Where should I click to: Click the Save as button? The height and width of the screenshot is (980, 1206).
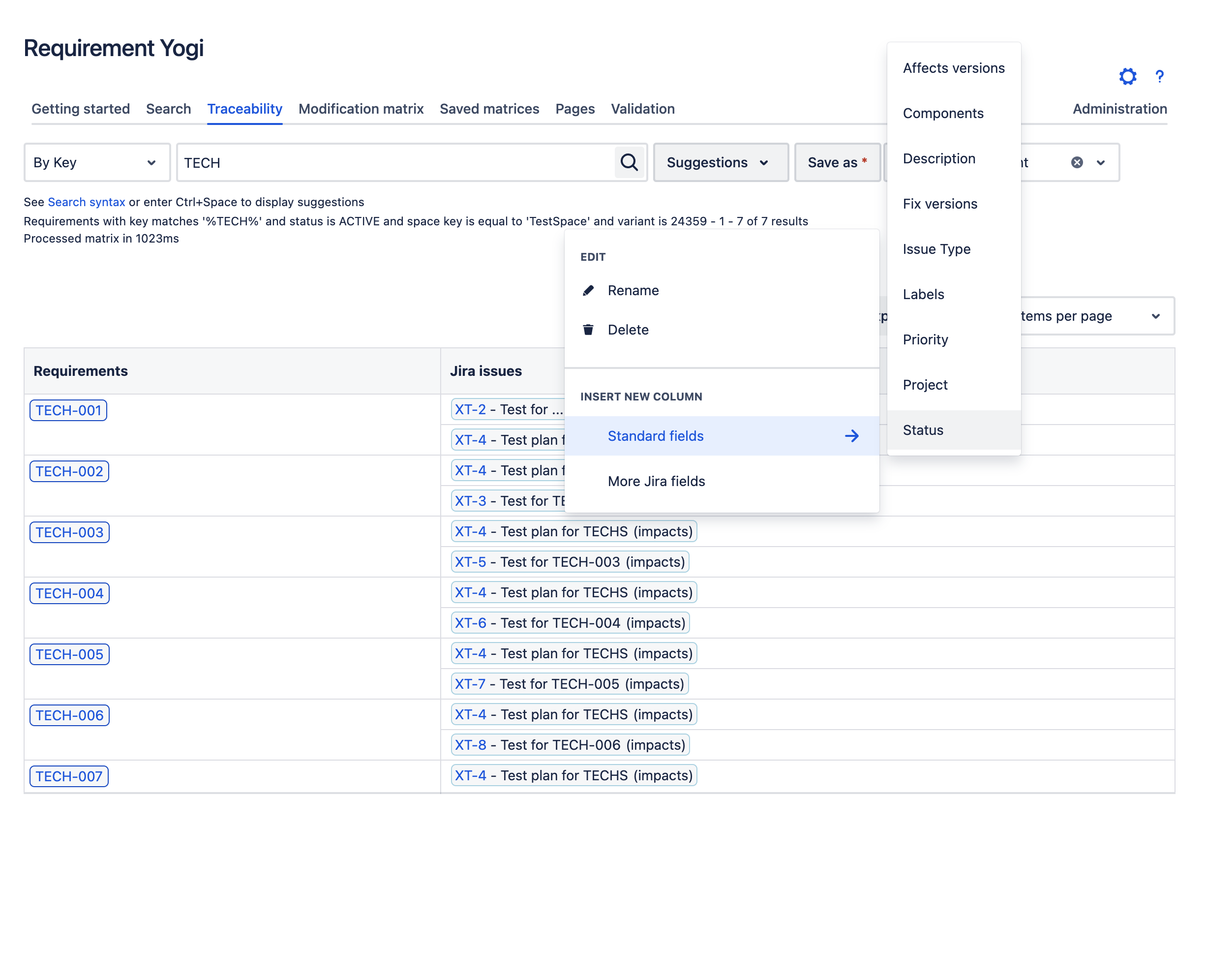click(837, 162)
